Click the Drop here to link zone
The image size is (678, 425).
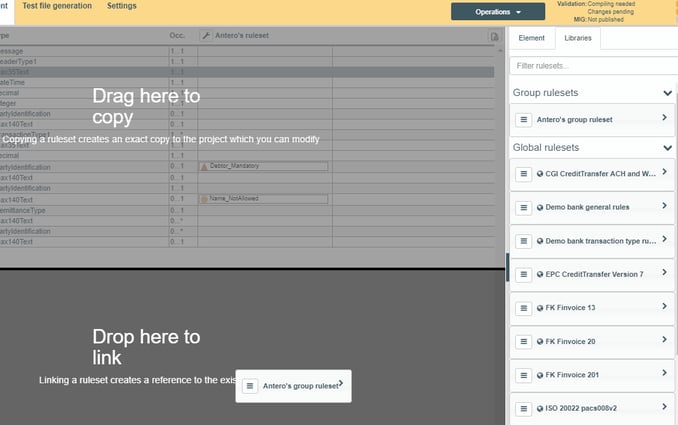coord(252,347)
